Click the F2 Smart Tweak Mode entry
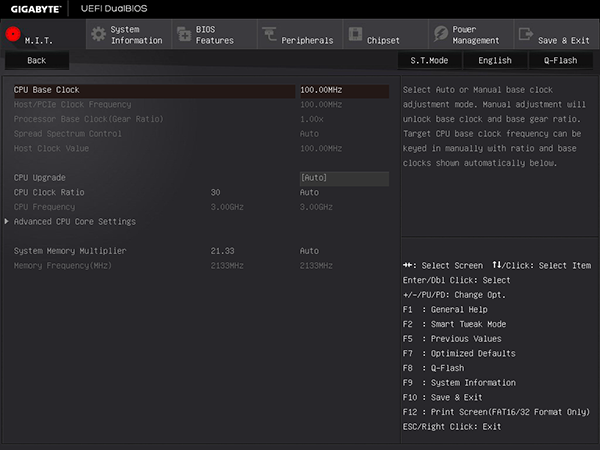Screen dimensions: 600x450 (454, 324)
